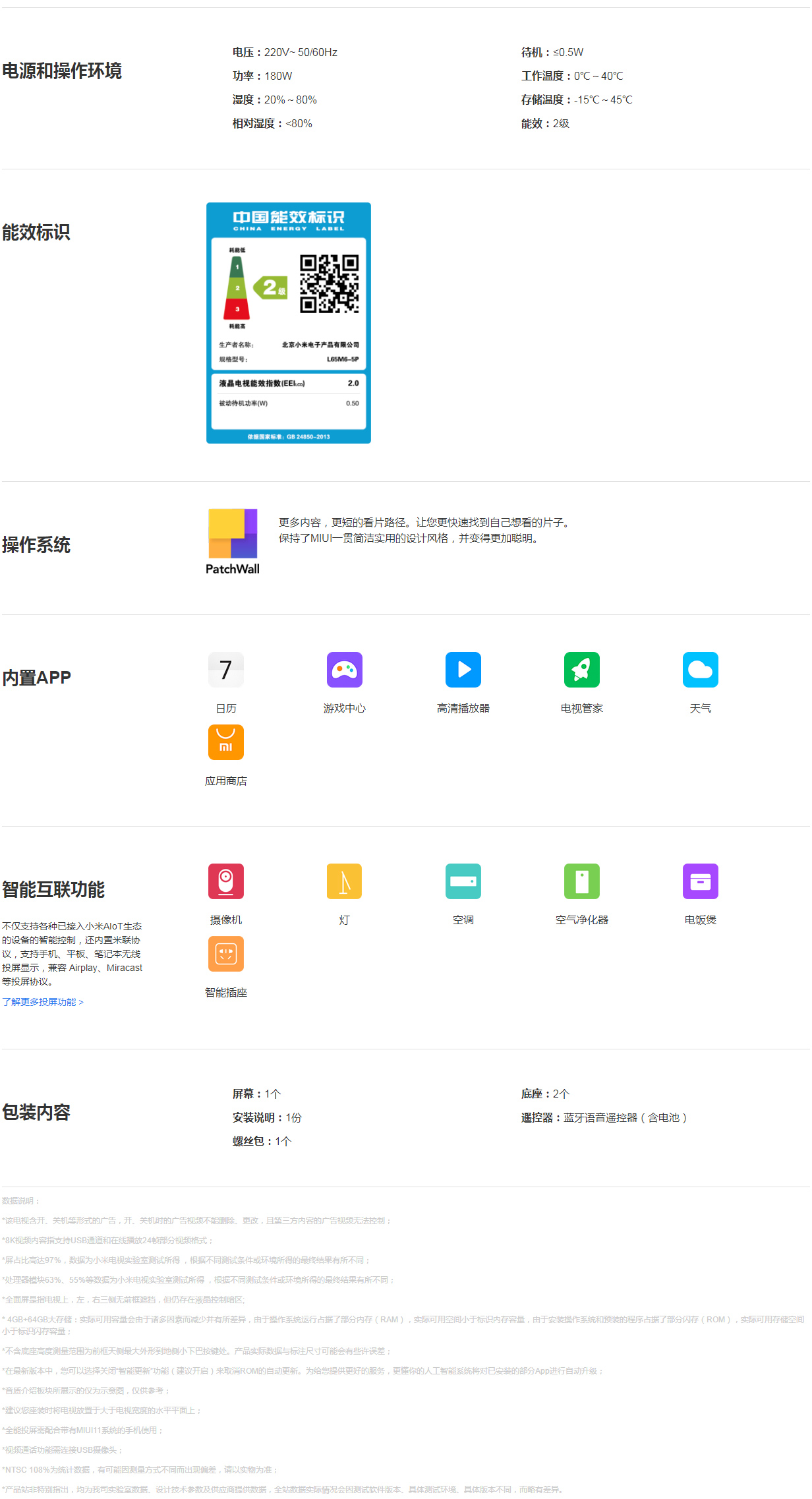The width and height of the screenshot is (812, 1499).
Task: Click the 智能互联功能 section heading
Action: point(53,889)
